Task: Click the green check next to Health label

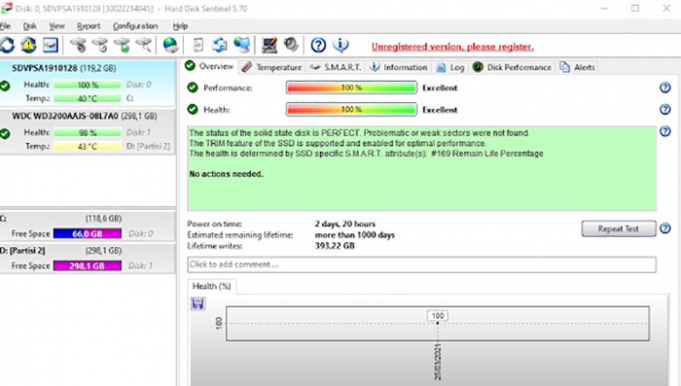Action: point(192,109)
